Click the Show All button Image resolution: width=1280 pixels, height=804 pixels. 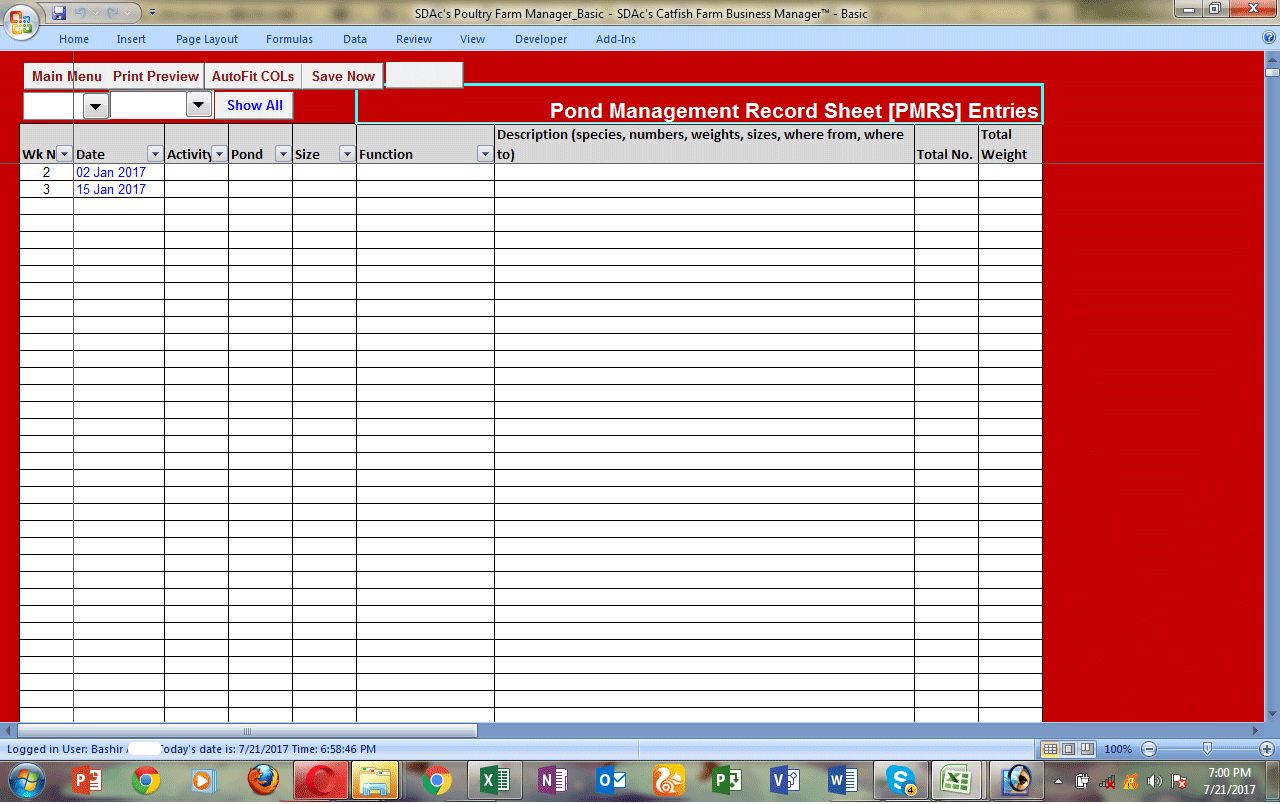tap(254, 105)
